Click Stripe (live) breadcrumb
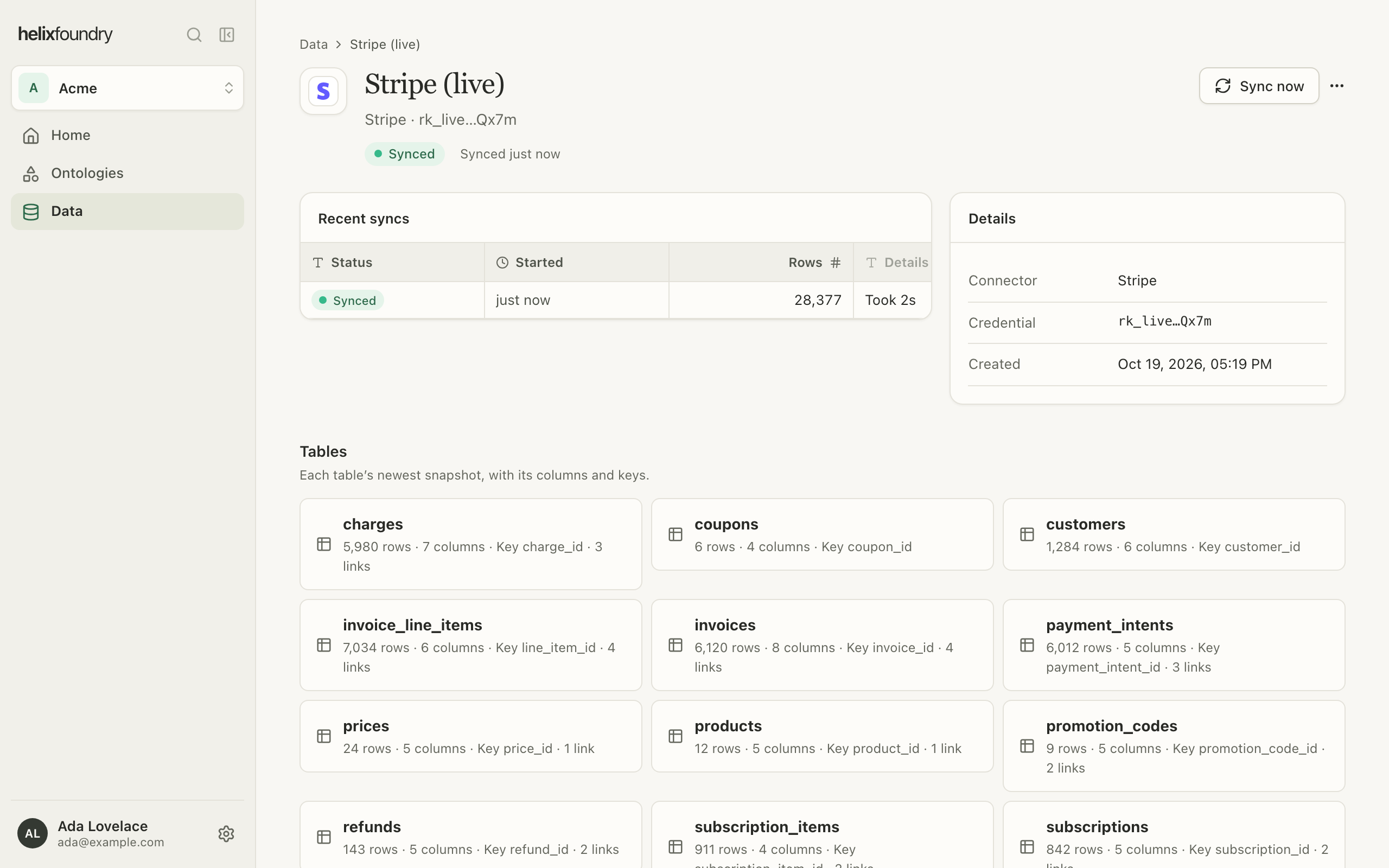1389x868 pixels. point(385,44)
